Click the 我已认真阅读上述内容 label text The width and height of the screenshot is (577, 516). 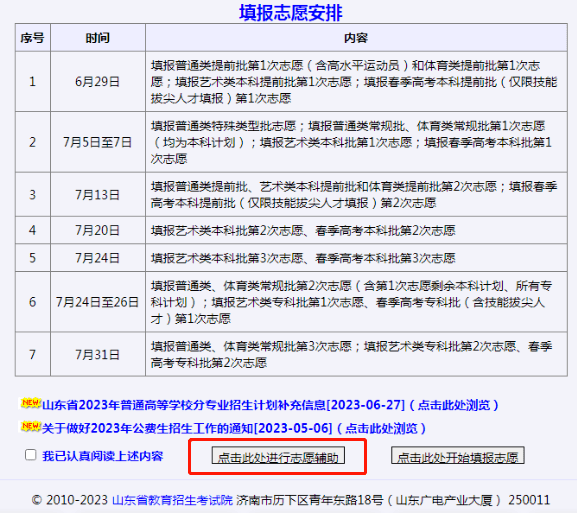pyautogui.click(x=103, y=456)
